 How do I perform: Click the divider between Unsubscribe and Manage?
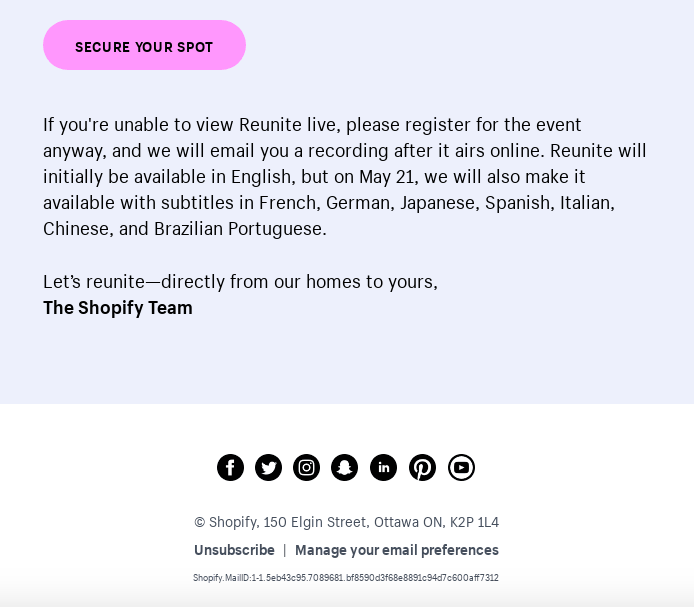pyautogui.click(x=285, y=550)
